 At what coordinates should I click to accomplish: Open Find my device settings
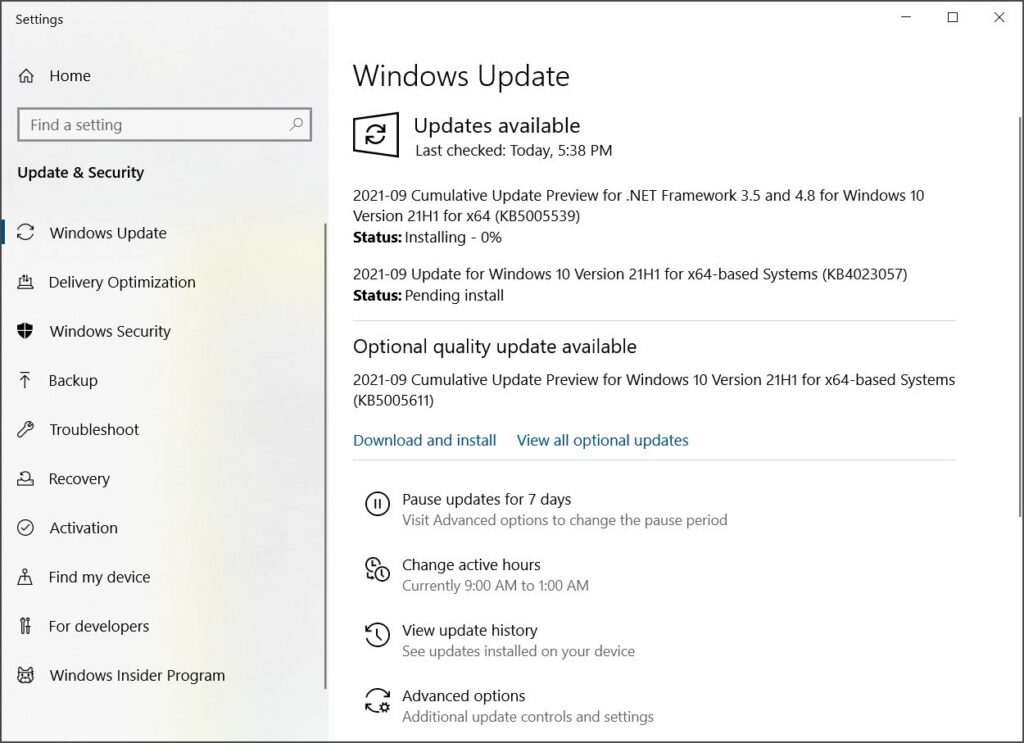point(99,577)
